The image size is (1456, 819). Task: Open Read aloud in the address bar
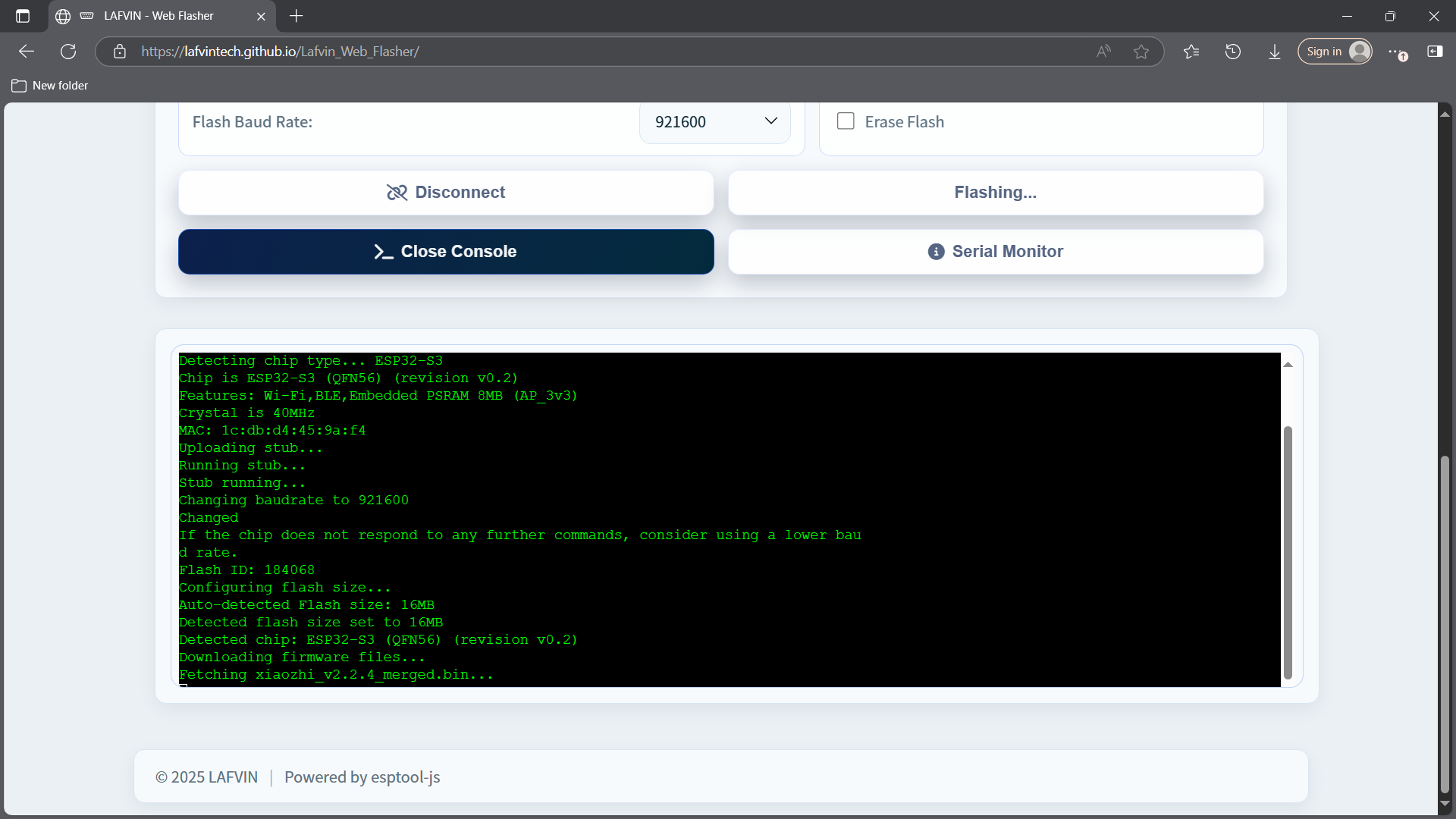(x=1103, y=52)
